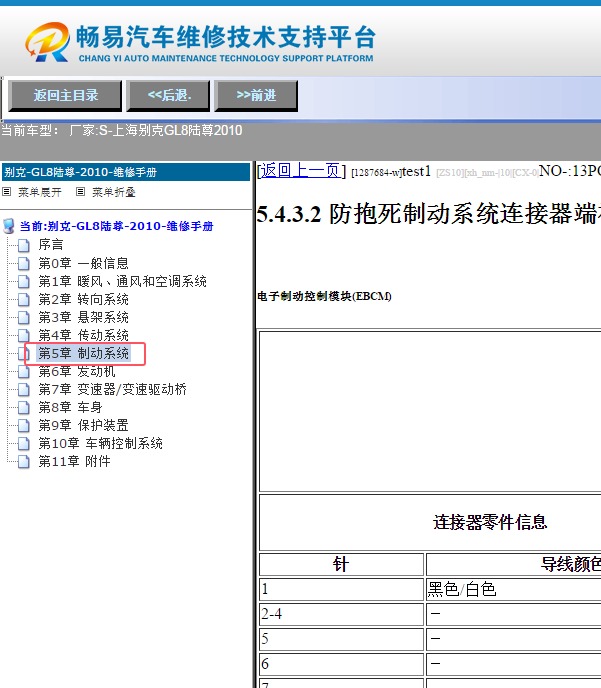601x688 pixels.
Task: Open 第1章 暖风、通风和空调系统
Action: coord(122,281)
